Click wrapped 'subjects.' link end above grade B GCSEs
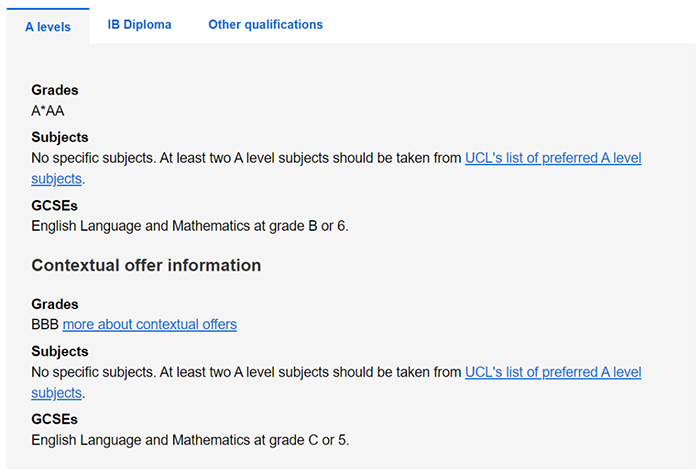 57,179
